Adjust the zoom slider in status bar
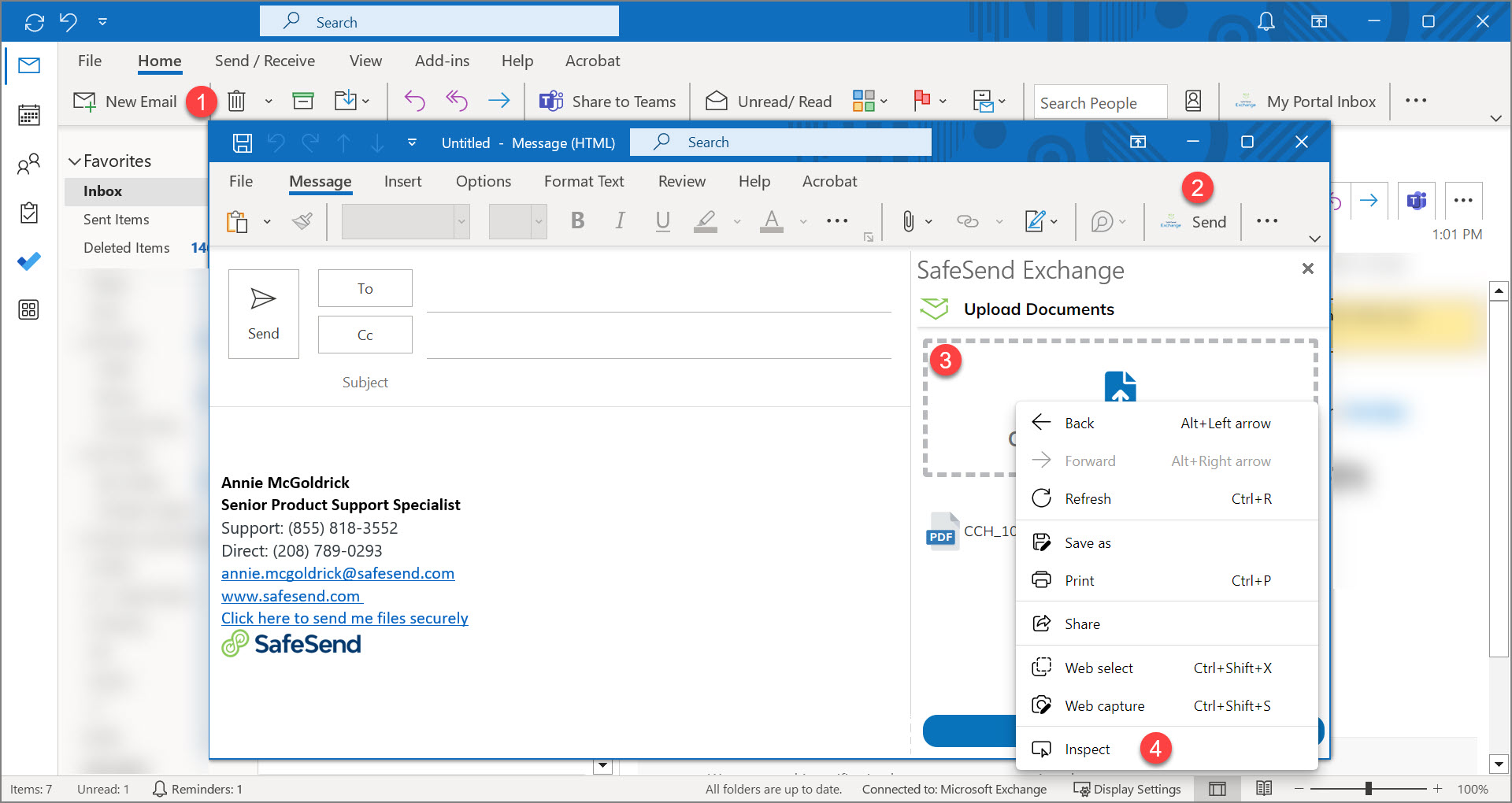 click(1368, 788)
